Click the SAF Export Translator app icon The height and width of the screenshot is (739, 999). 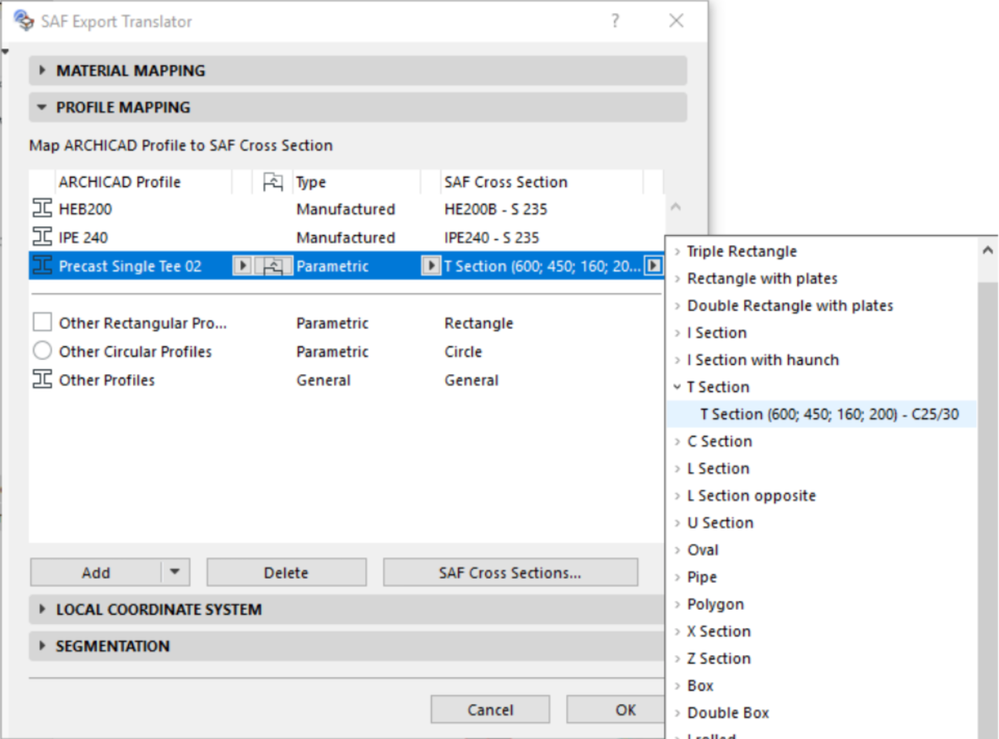pos(23,20)
